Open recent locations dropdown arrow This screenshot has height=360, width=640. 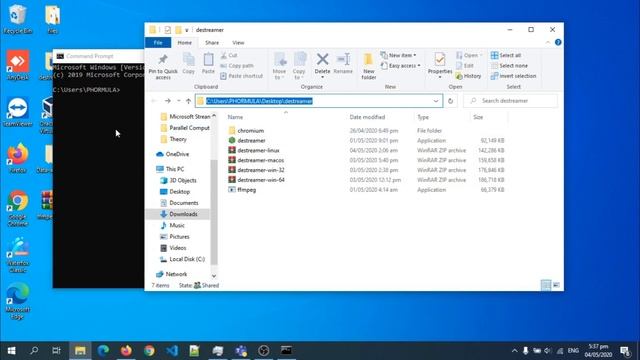tap(178, 101)
